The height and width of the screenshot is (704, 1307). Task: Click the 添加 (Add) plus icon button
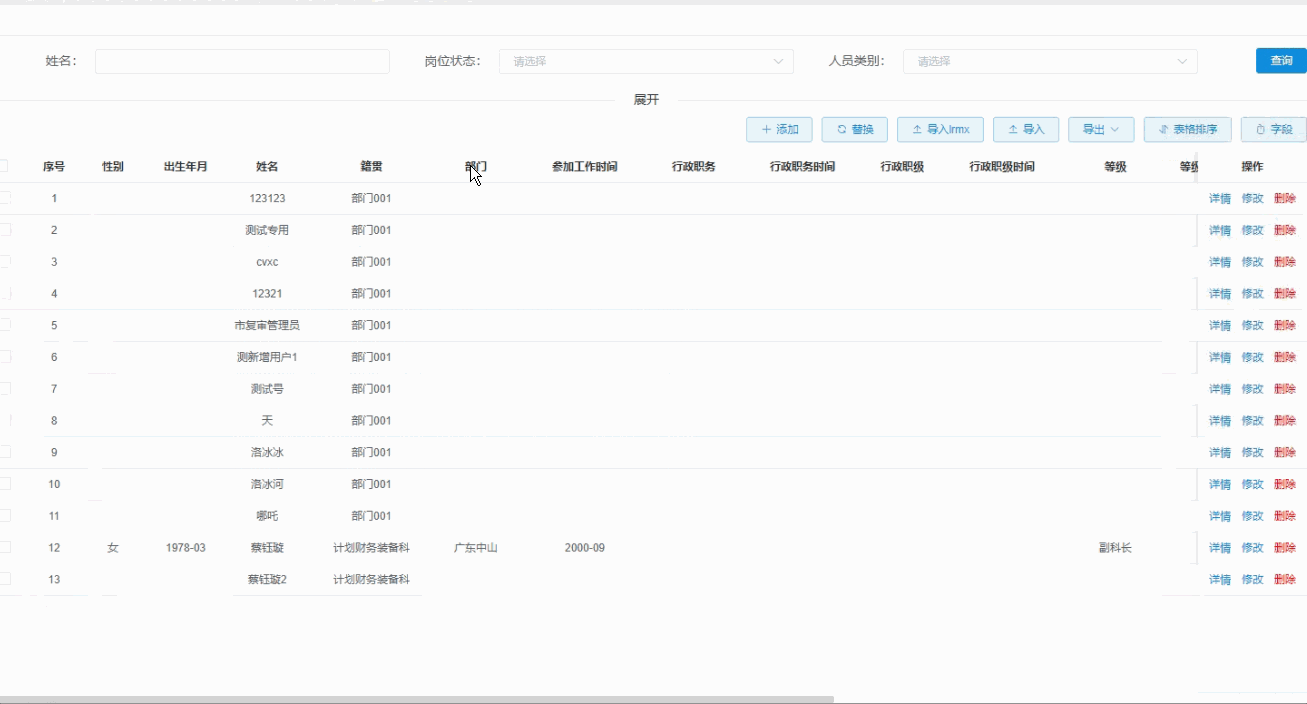click(x=779, y=129)
